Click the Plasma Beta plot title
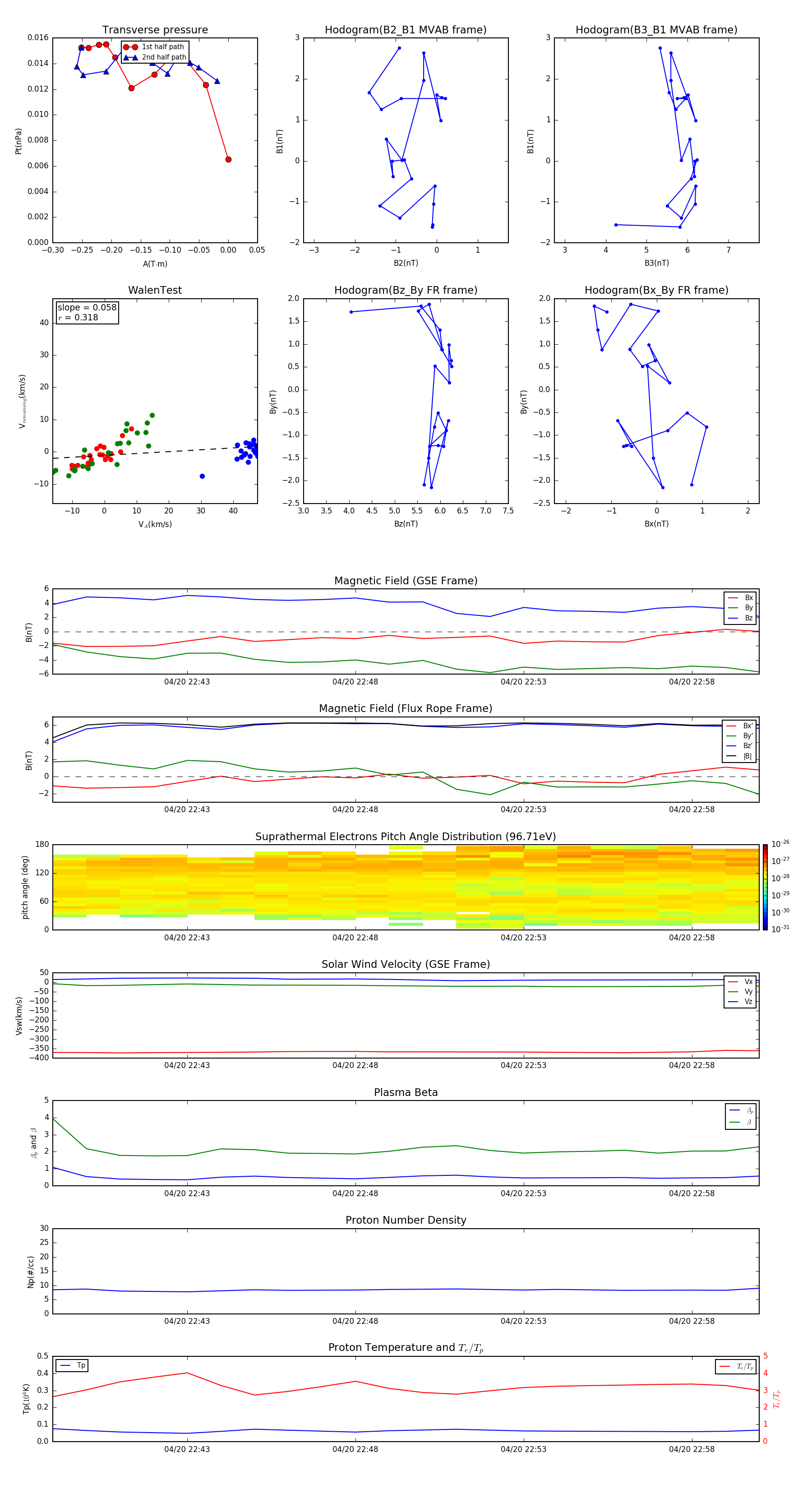 [406, 1092]
